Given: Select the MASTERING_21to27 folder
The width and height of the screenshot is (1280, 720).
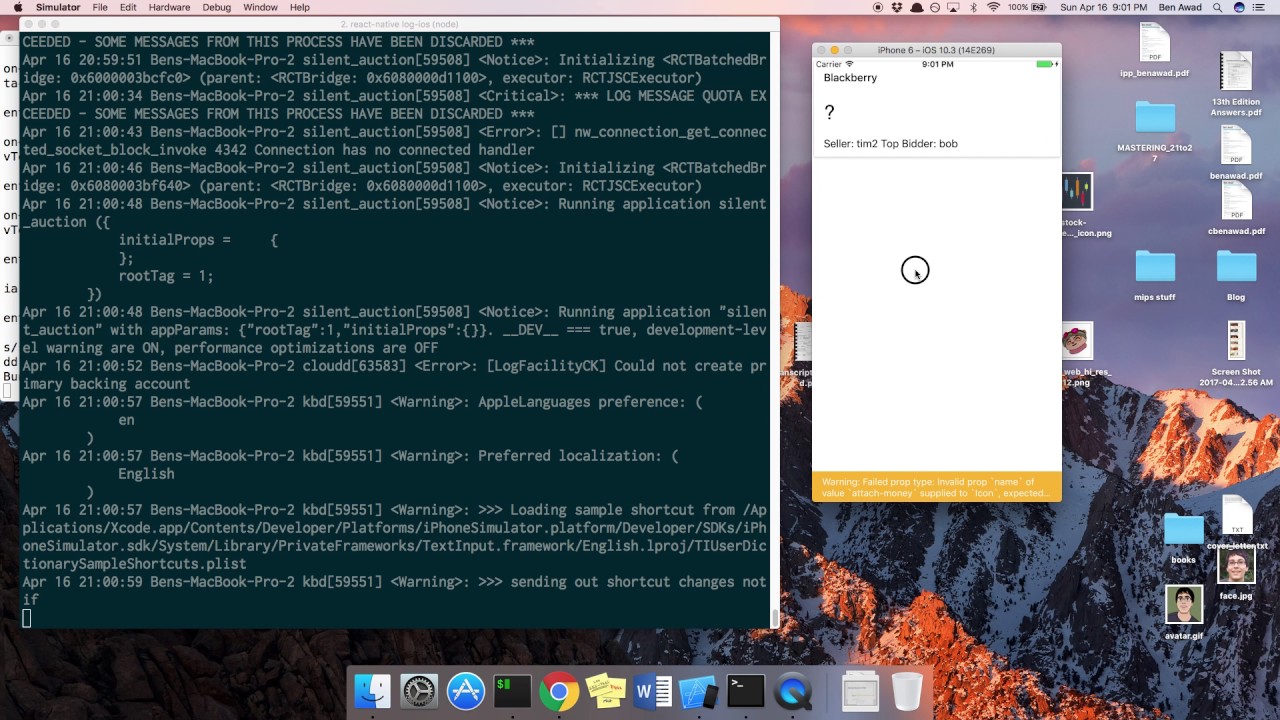Looking at the screenshot, I should pyautogui.click(x=1154, y=131).
